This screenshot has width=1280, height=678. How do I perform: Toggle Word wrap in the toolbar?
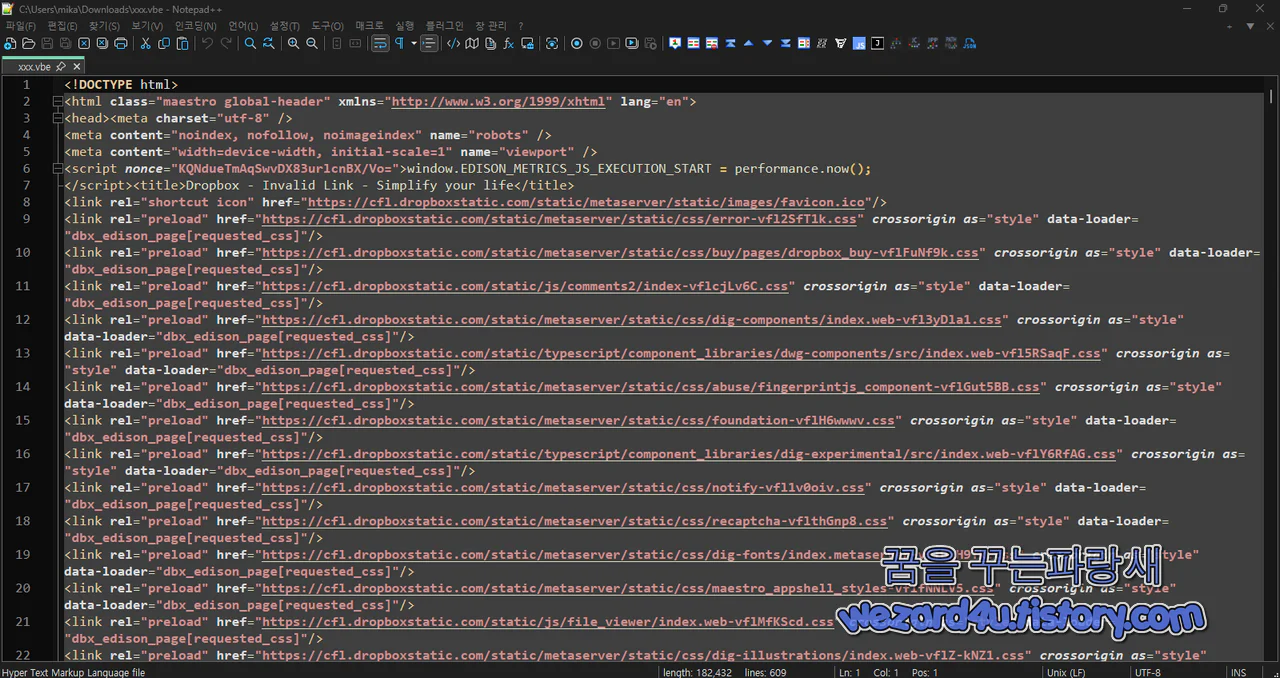coord(380,44)
